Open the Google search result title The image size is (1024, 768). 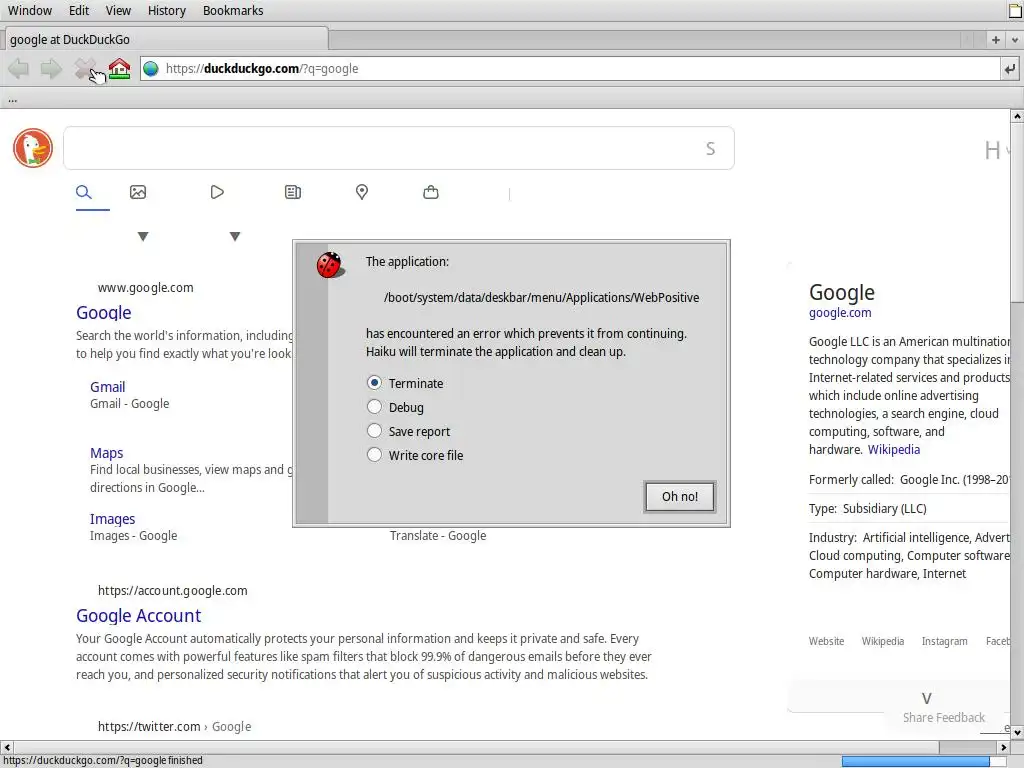pos(104,313)
